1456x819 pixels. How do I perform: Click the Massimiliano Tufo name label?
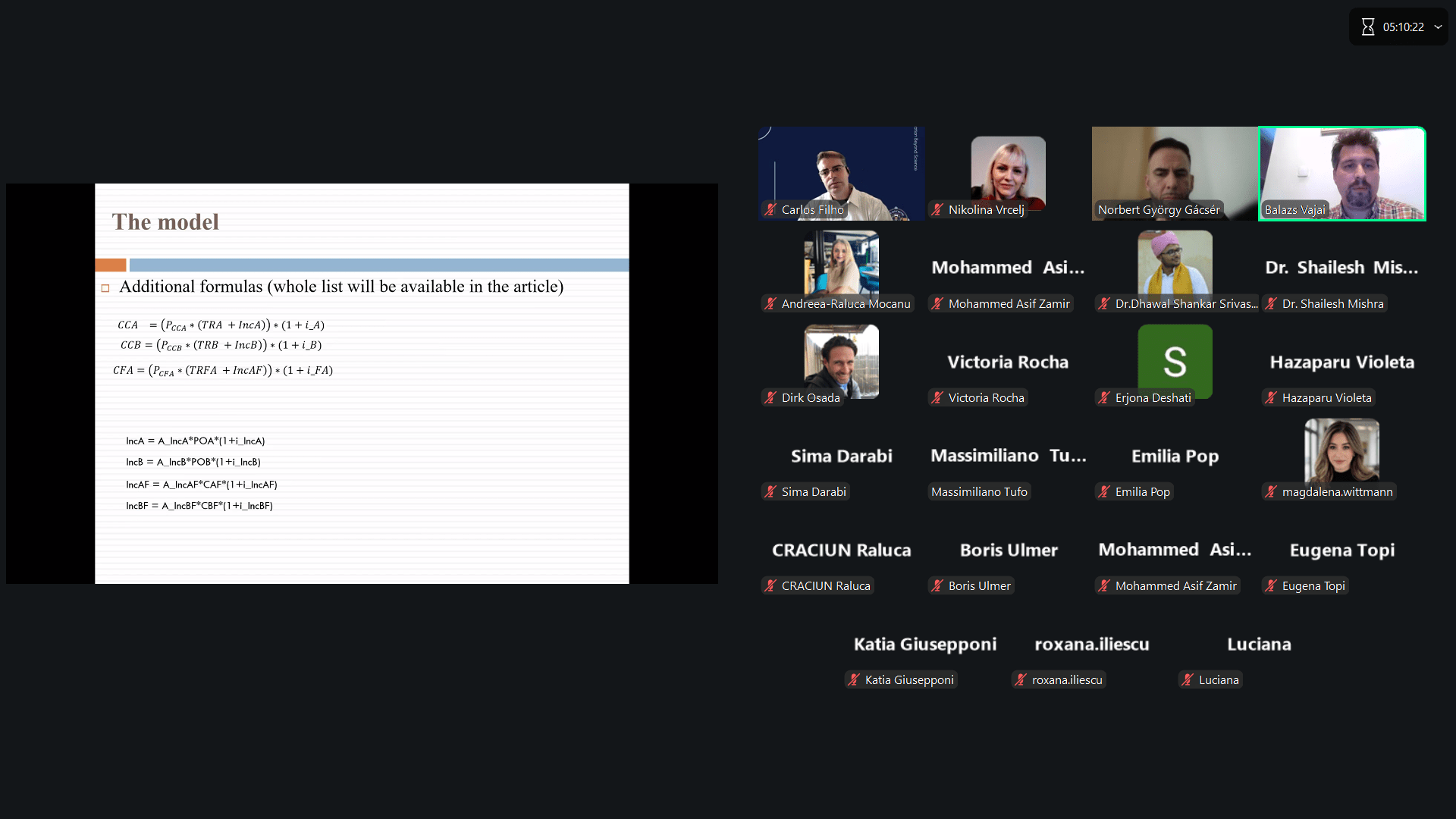[x=979, y=492]
